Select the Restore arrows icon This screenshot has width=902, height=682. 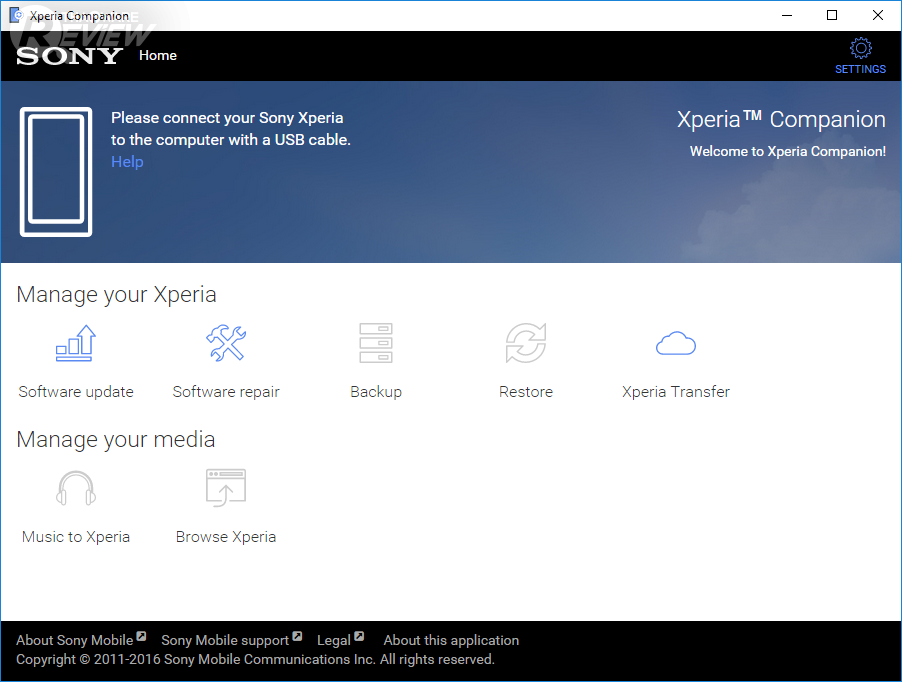click(526, 343)
